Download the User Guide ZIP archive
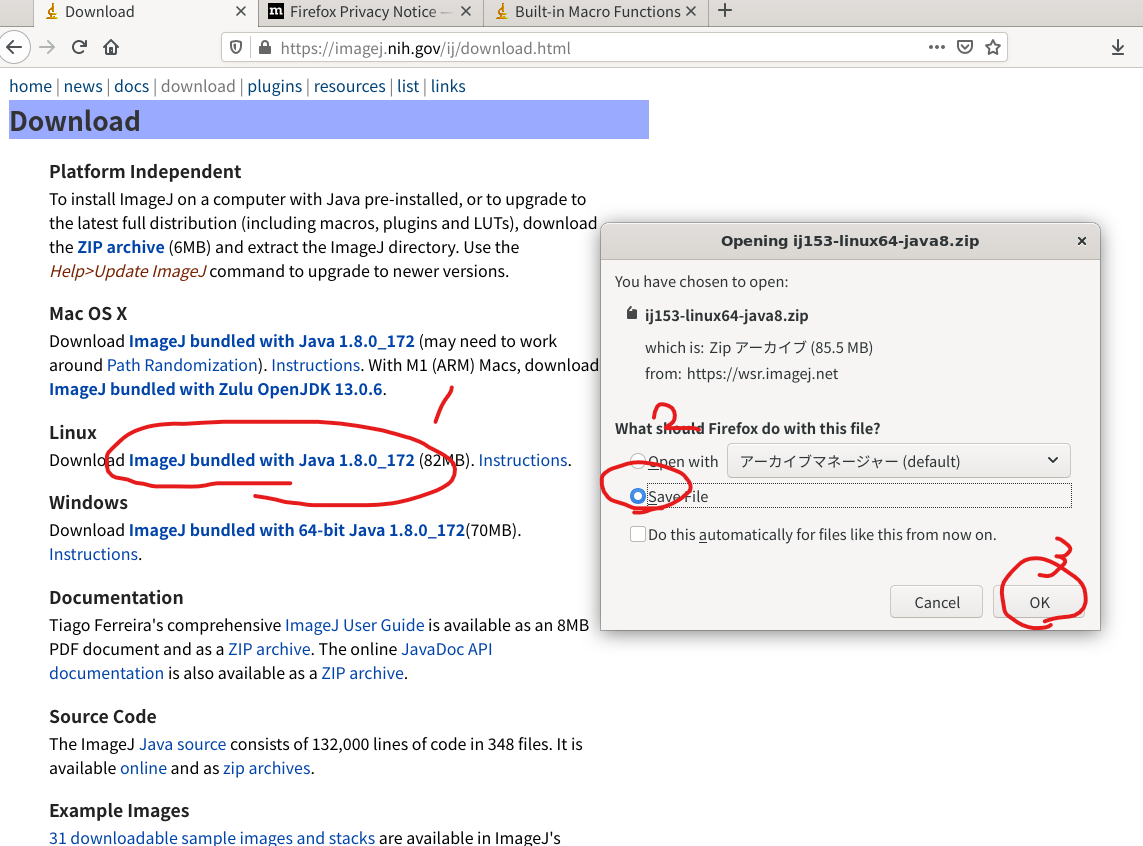This screenshot has height=846, width=1143. 269,649
